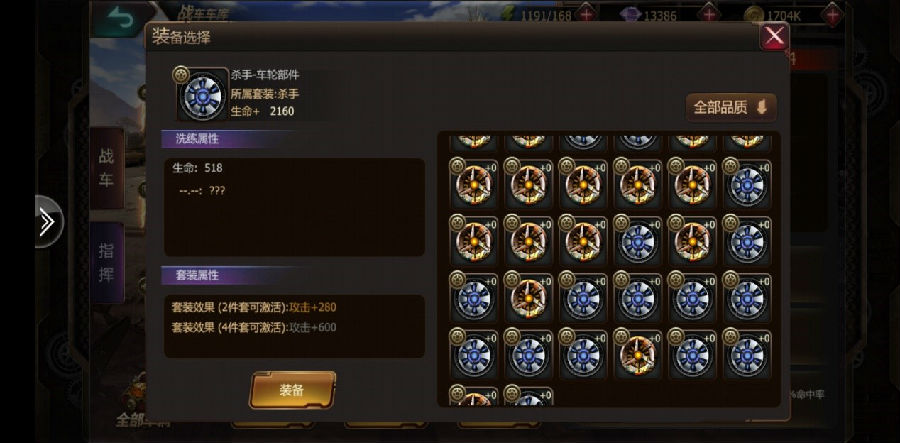Image resolution: width=900 pixels, height=443 pixels.
Task: Select selected 杀手 wheel part preview icon
Action: tap(202, 95)
